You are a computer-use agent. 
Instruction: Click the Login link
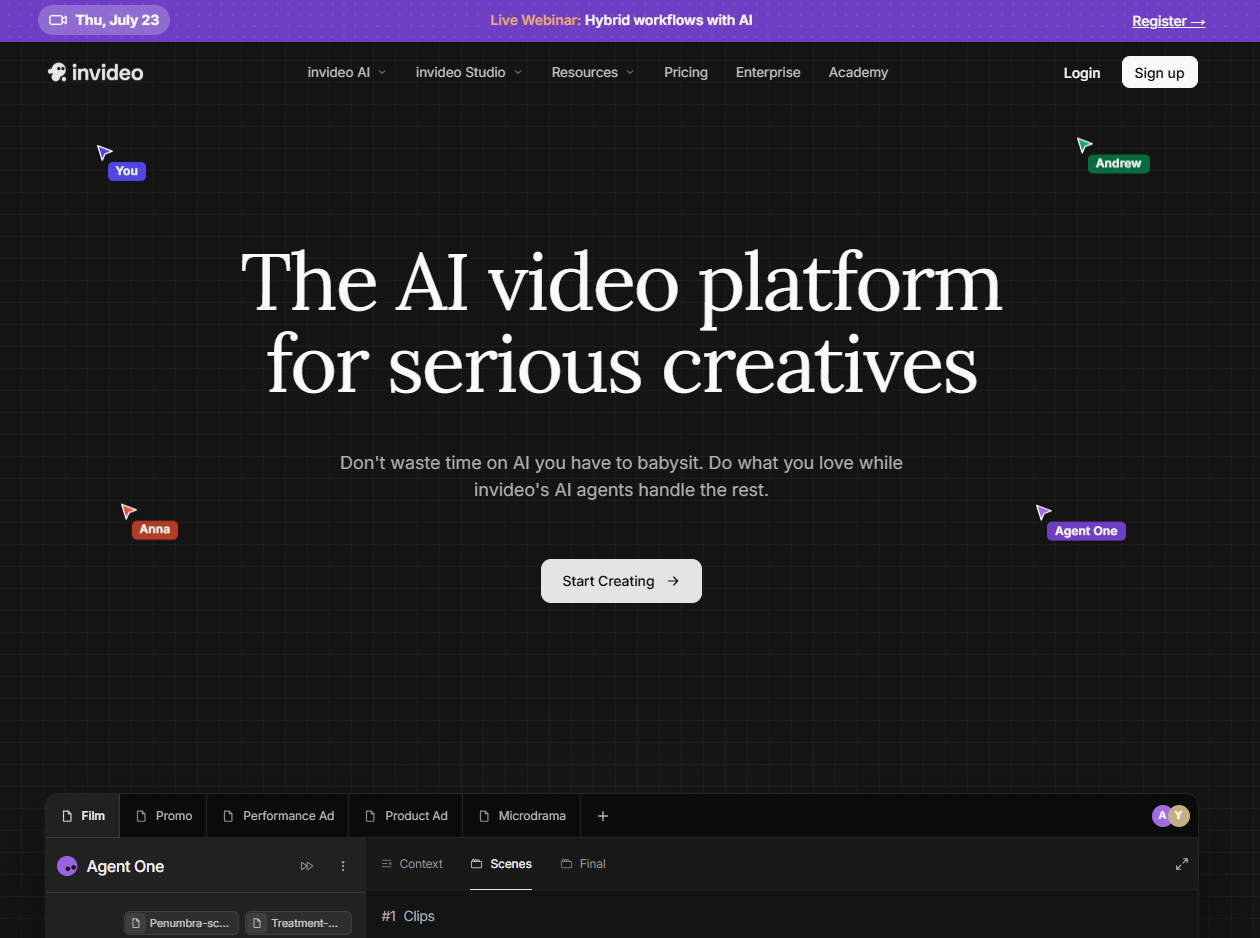[1082, 73]
